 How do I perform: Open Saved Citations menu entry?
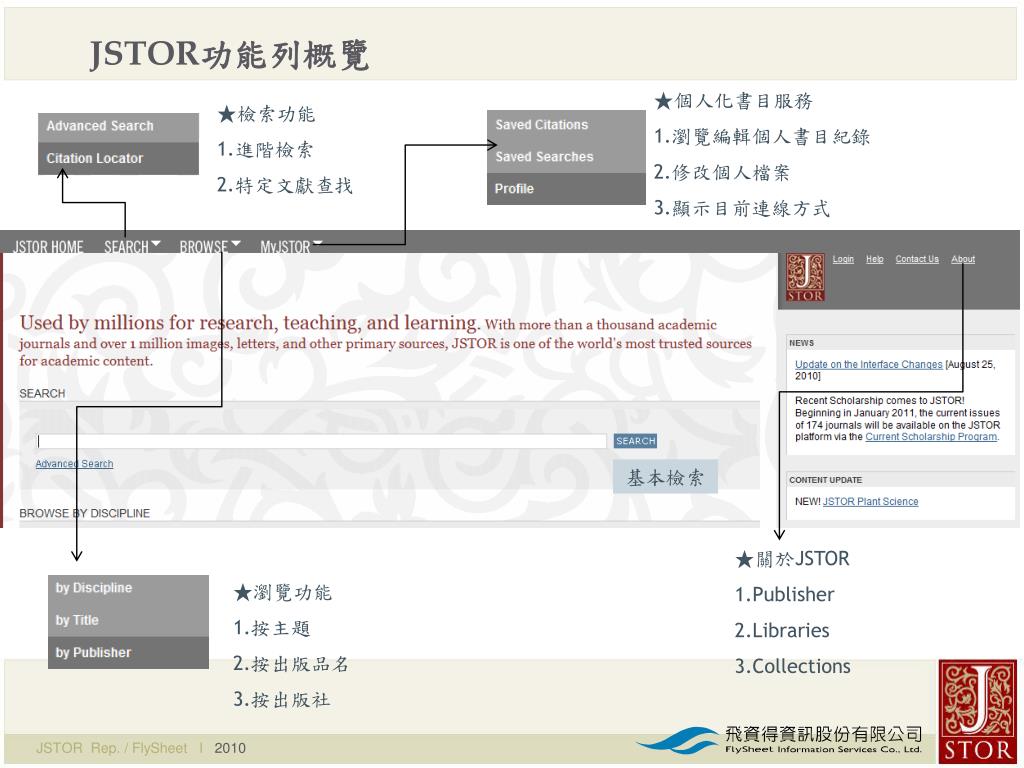click(x=566, y=125)
